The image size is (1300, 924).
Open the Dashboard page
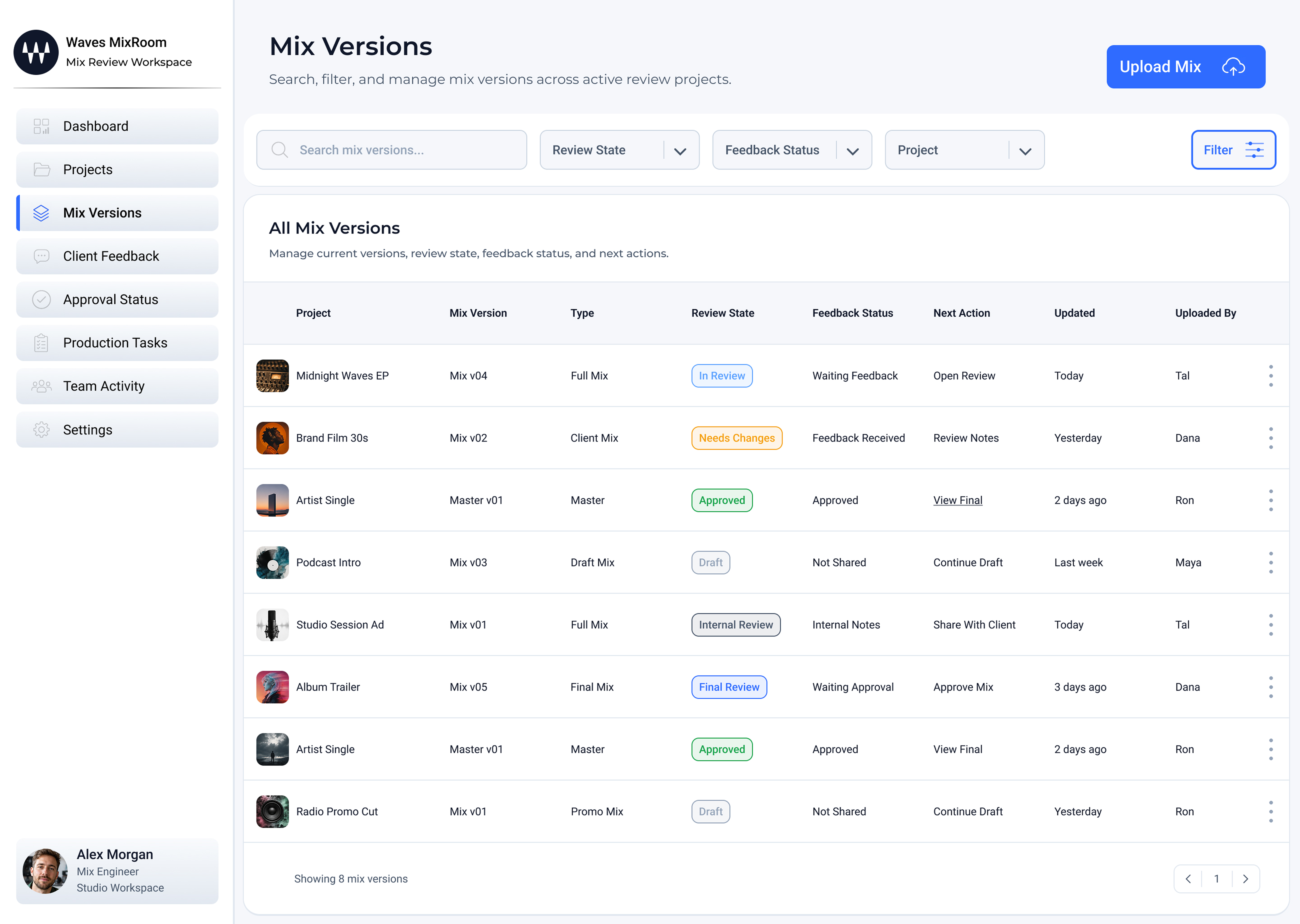117,126
